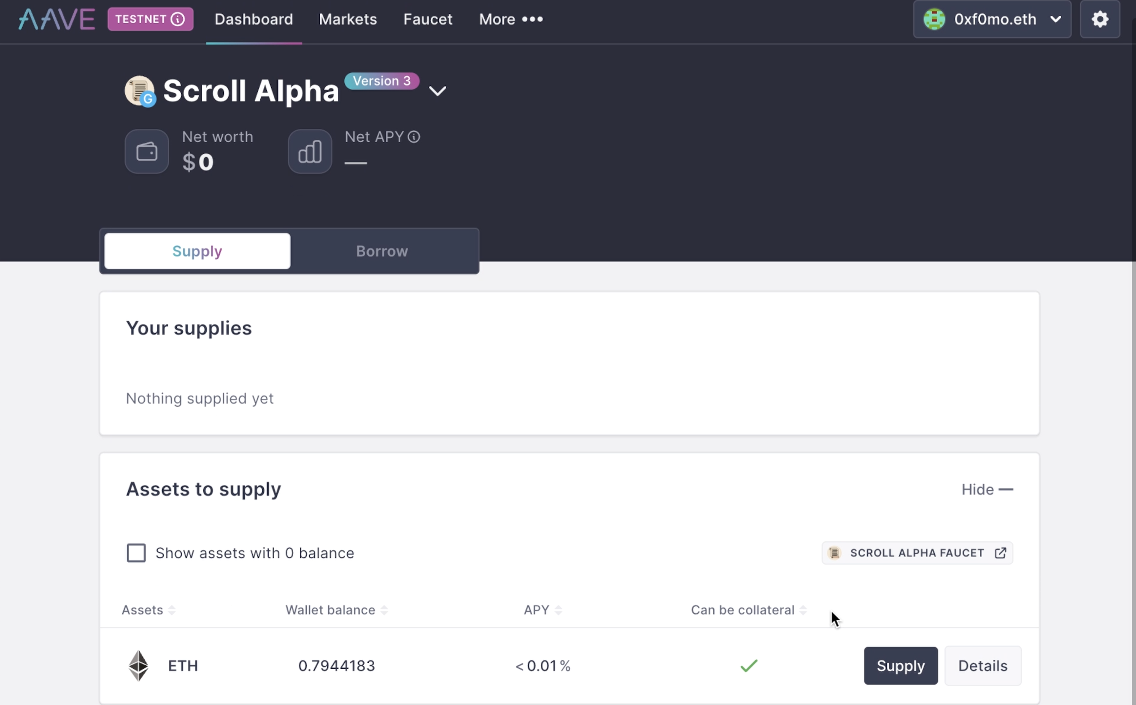Click the Net worth wallet icon
The width and height of the screenshot is (1136, 705).
147,151
